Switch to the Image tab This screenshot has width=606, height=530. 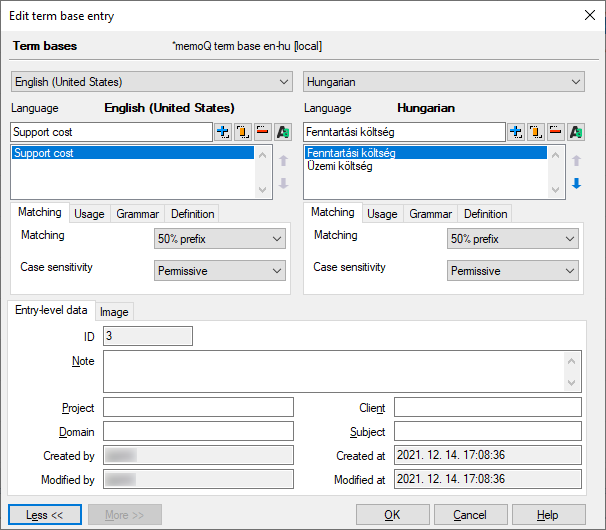pyautogui.click(x=114, y=312)
